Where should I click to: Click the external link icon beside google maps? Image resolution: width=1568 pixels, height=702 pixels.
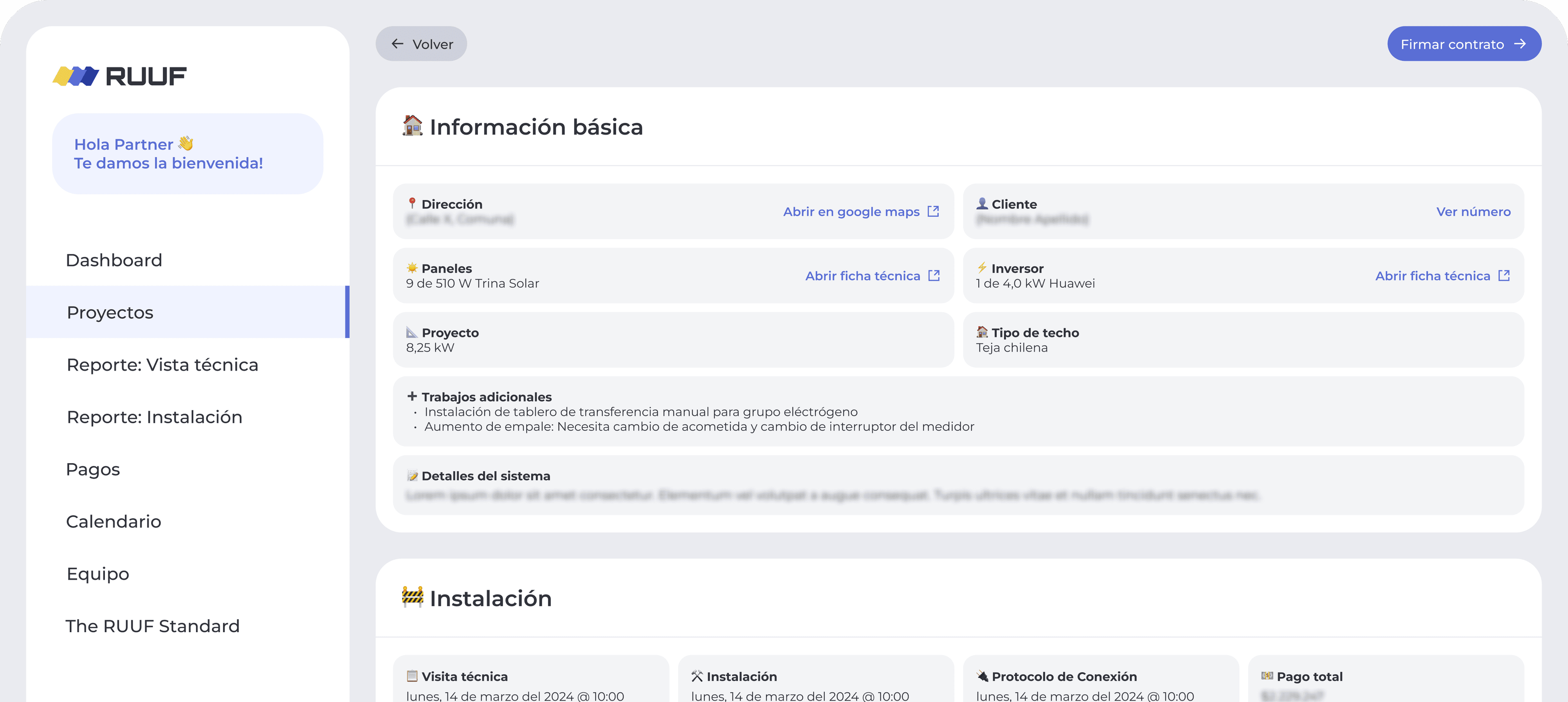[933, 211]
